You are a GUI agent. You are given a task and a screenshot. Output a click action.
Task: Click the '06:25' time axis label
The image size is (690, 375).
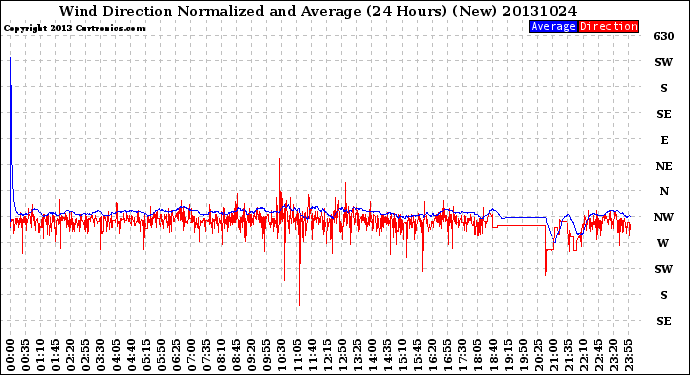pyautogui.click(x=176, y=355)
